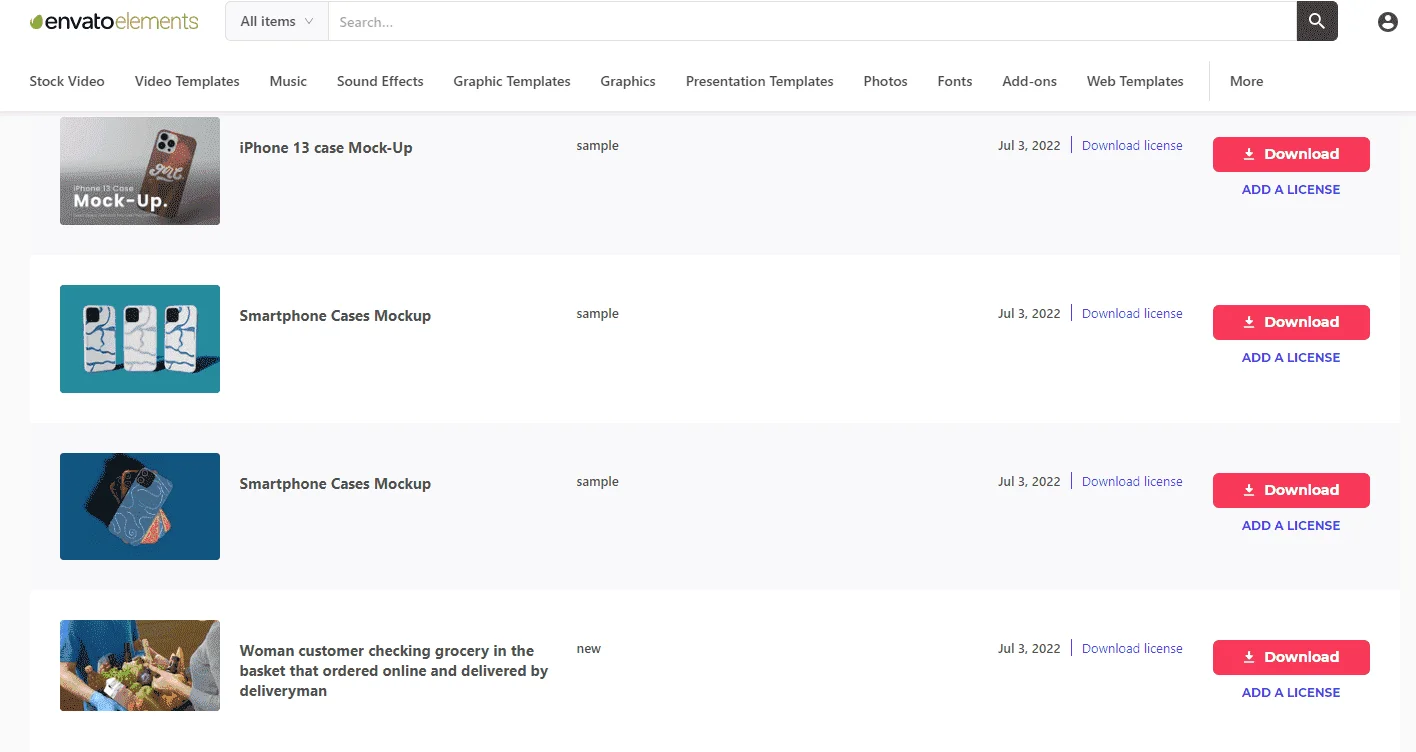Image resolution: width=1416 pixels, height=752 pixels.
Task: Add a license for iPhone 13 case Mock-Up
Action: tap(1291, 189)
